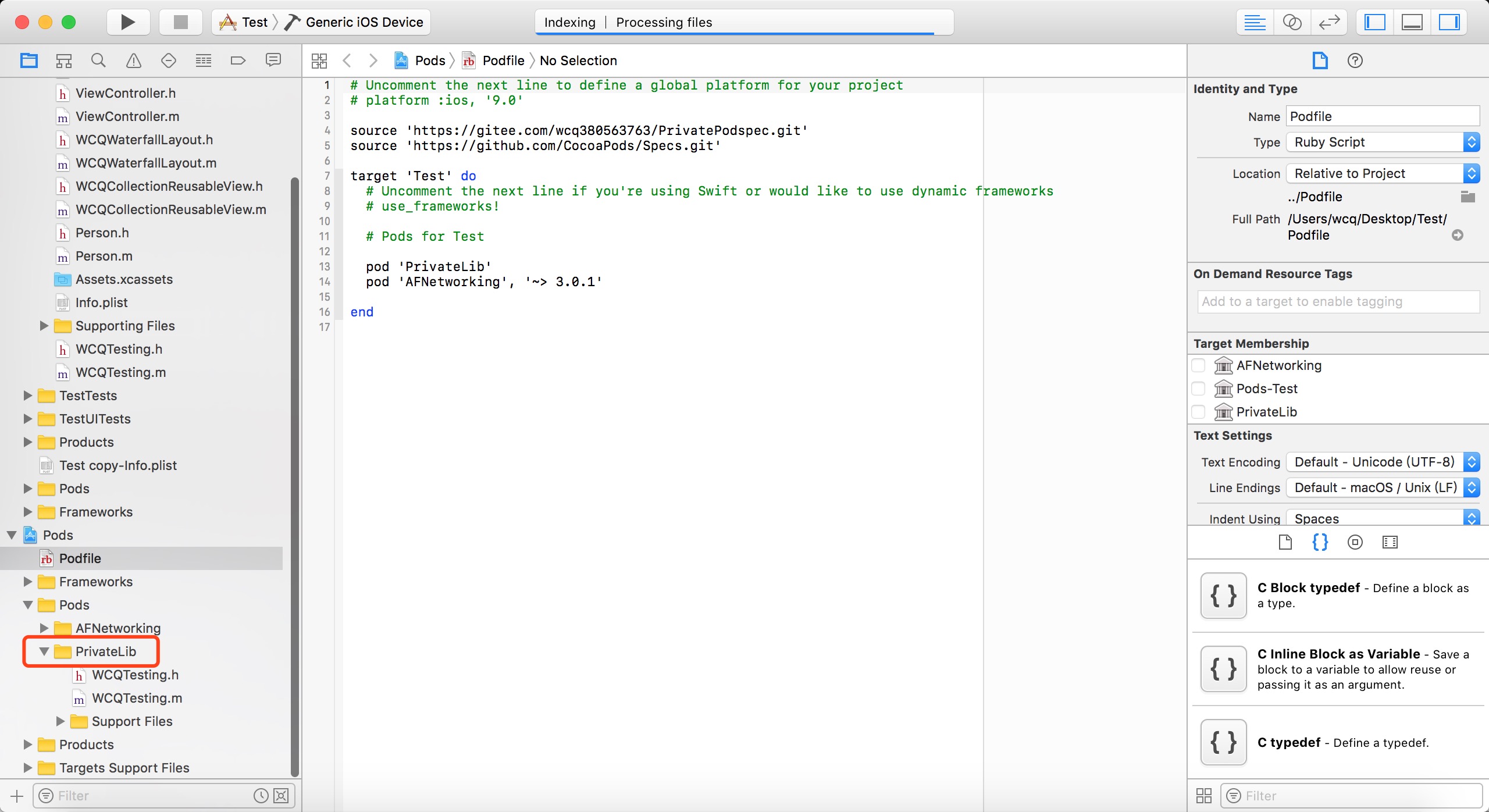Open the Issue navigator warning icon
1489x812 pixels.
tap(134, 60)
